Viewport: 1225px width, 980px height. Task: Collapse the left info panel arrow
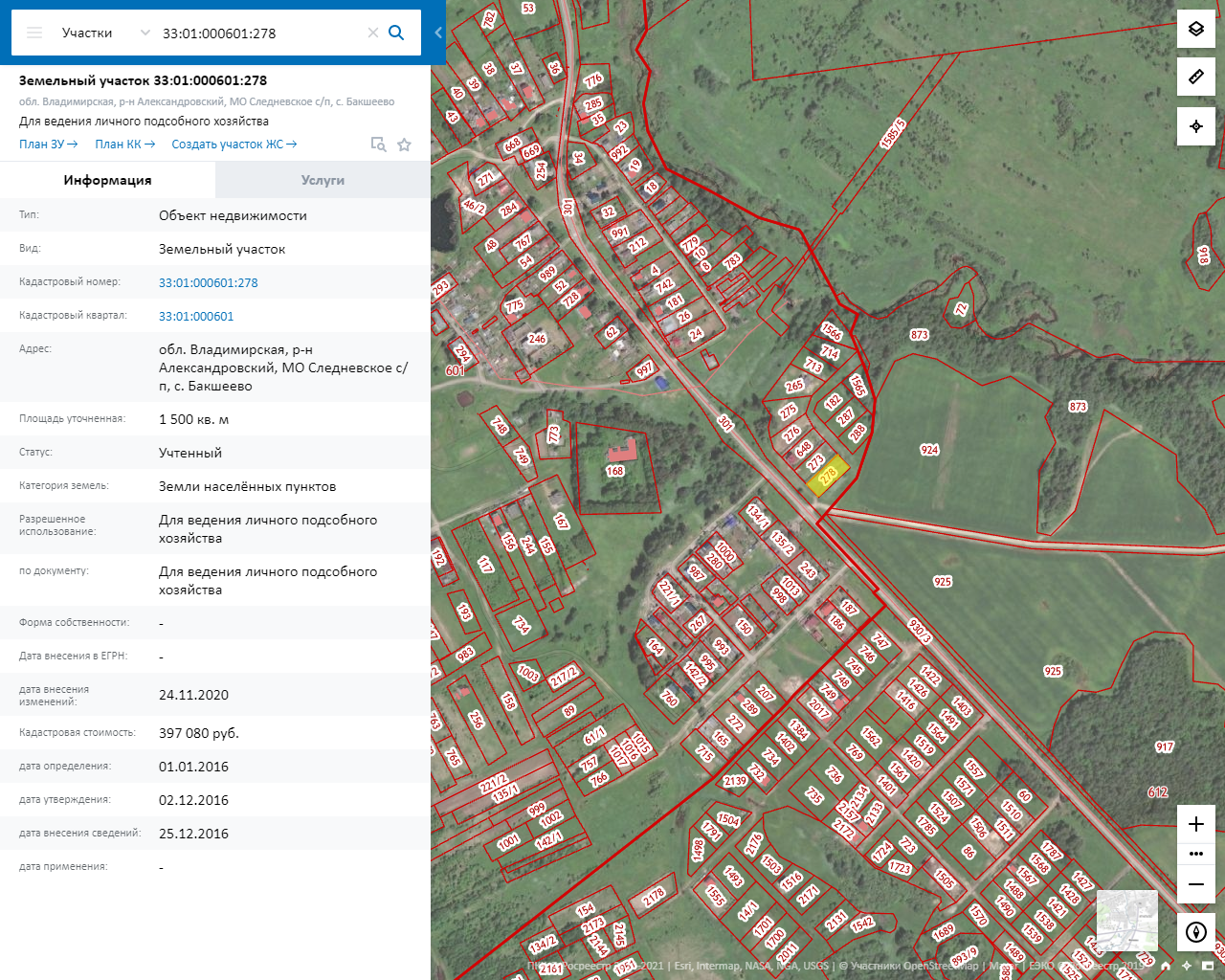click(438, 33)
